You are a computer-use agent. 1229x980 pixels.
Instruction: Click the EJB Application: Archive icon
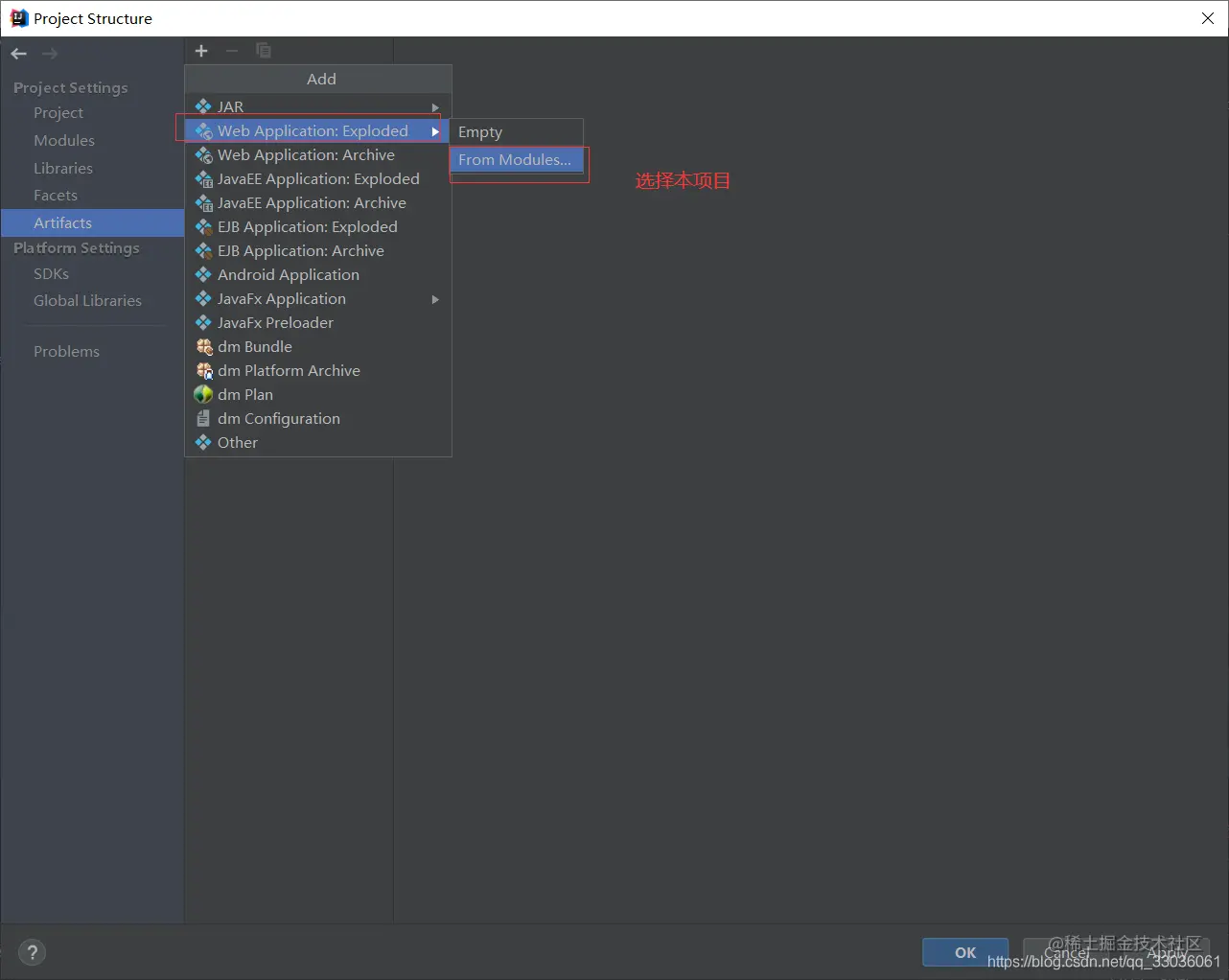click(203, 250)
